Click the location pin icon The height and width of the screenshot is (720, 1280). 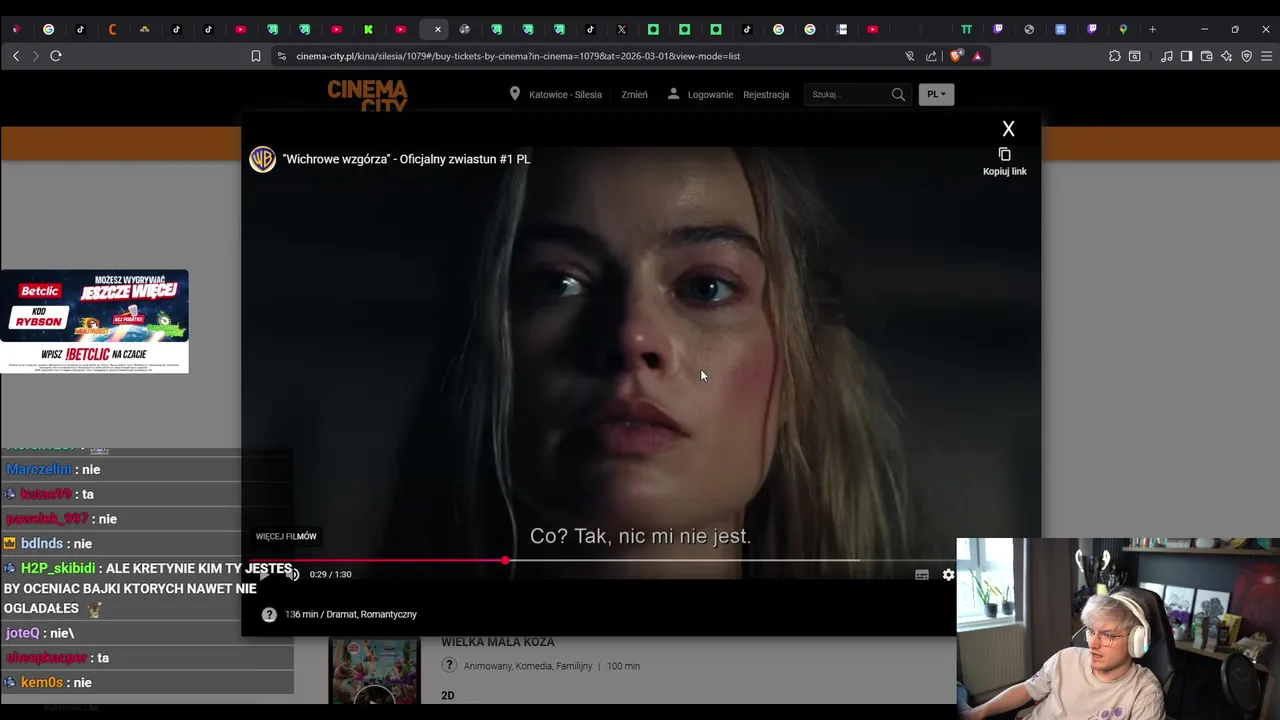(514, 94)
